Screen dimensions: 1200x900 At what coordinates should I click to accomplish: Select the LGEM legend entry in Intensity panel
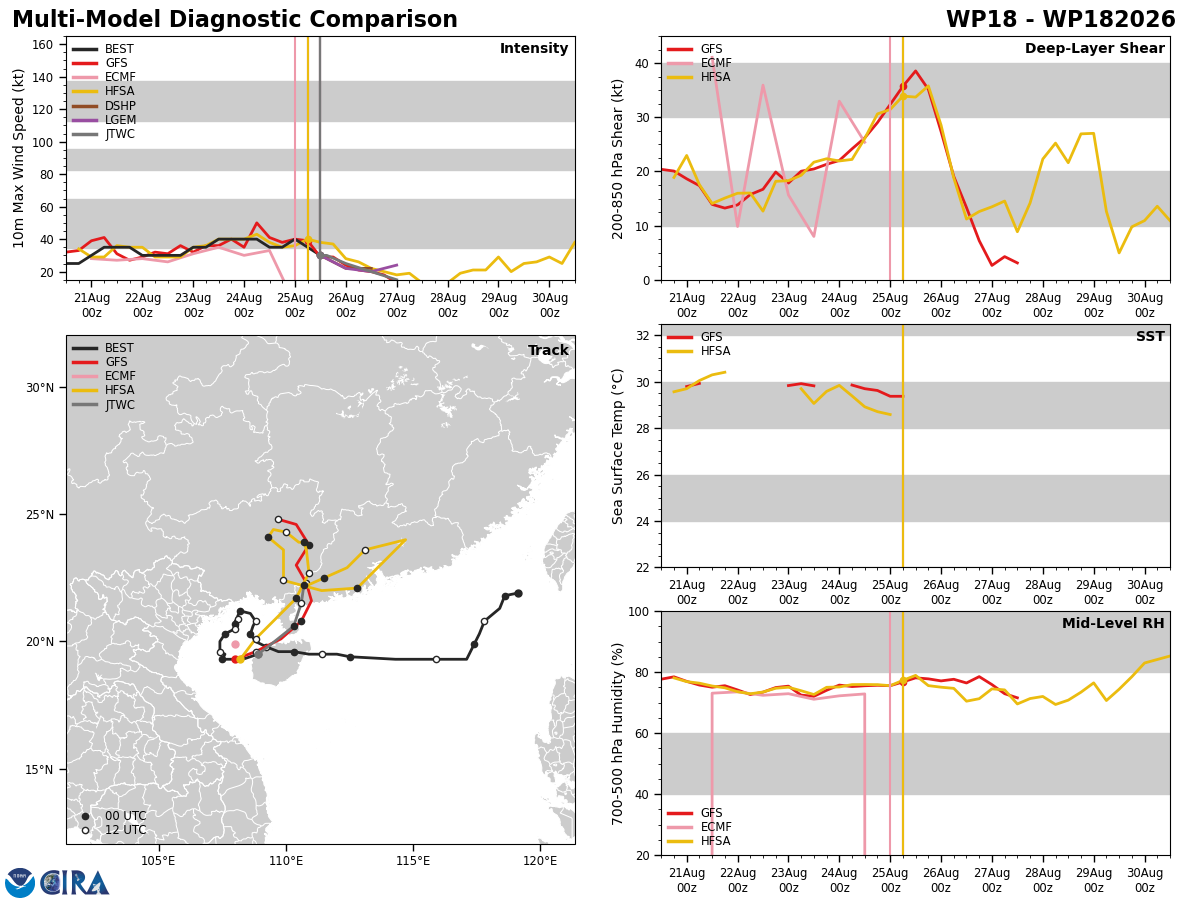104,120
